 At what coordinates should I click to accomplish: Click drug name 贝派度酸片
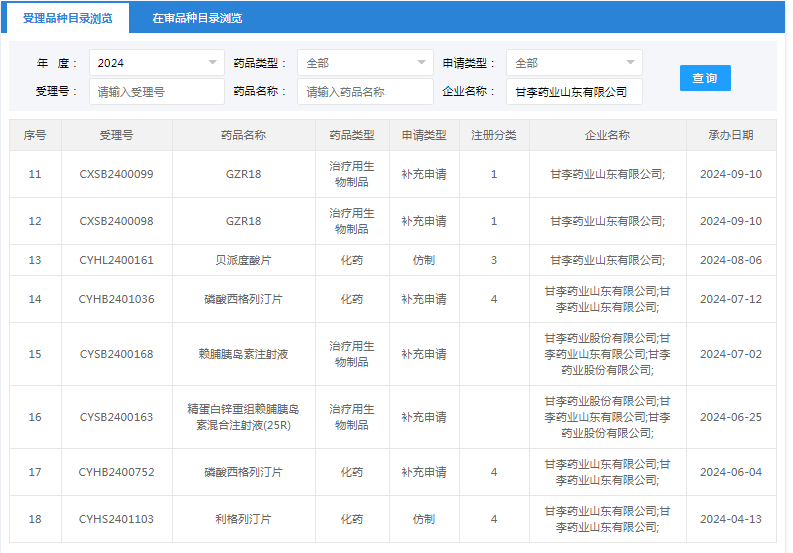coord(243,260)
